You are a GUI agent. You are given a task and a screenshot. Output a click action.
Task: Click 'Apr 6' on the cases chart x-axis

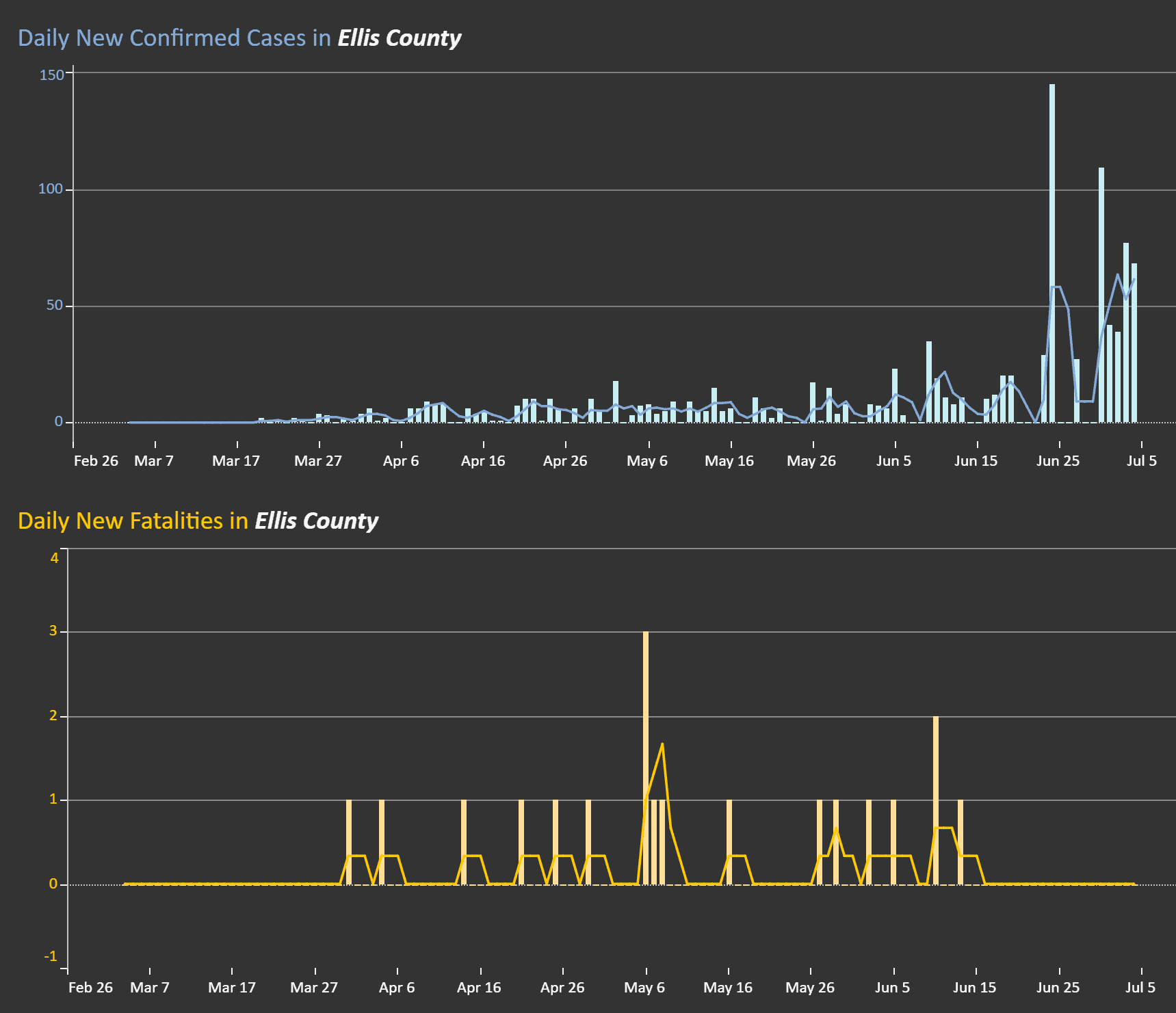pos(401,461)
